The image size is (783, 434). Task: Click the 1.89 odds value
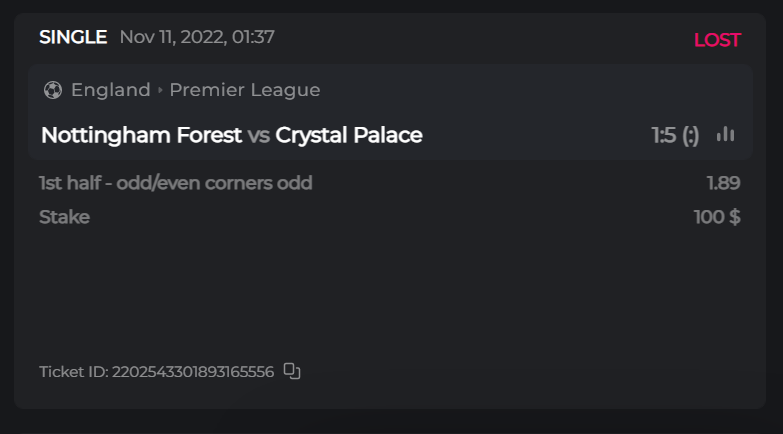pos(723,183)
